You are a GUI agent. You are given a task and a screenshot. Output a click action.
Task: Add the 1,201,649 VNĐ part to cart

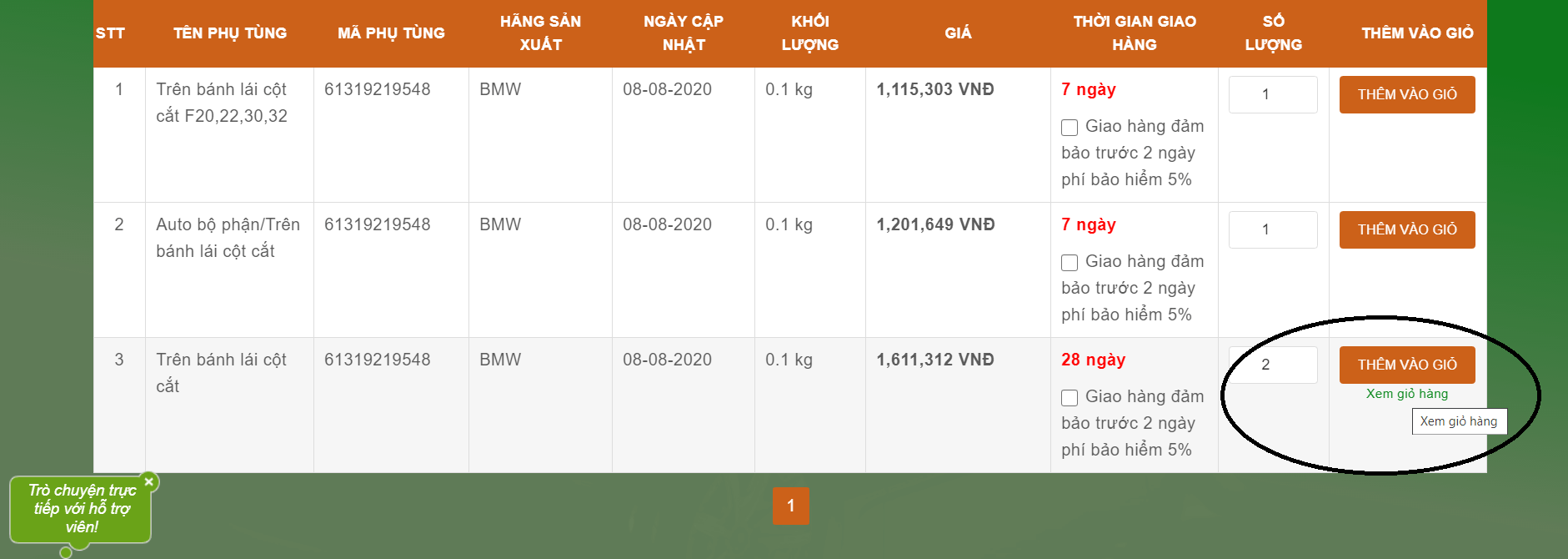(1406, 230)
